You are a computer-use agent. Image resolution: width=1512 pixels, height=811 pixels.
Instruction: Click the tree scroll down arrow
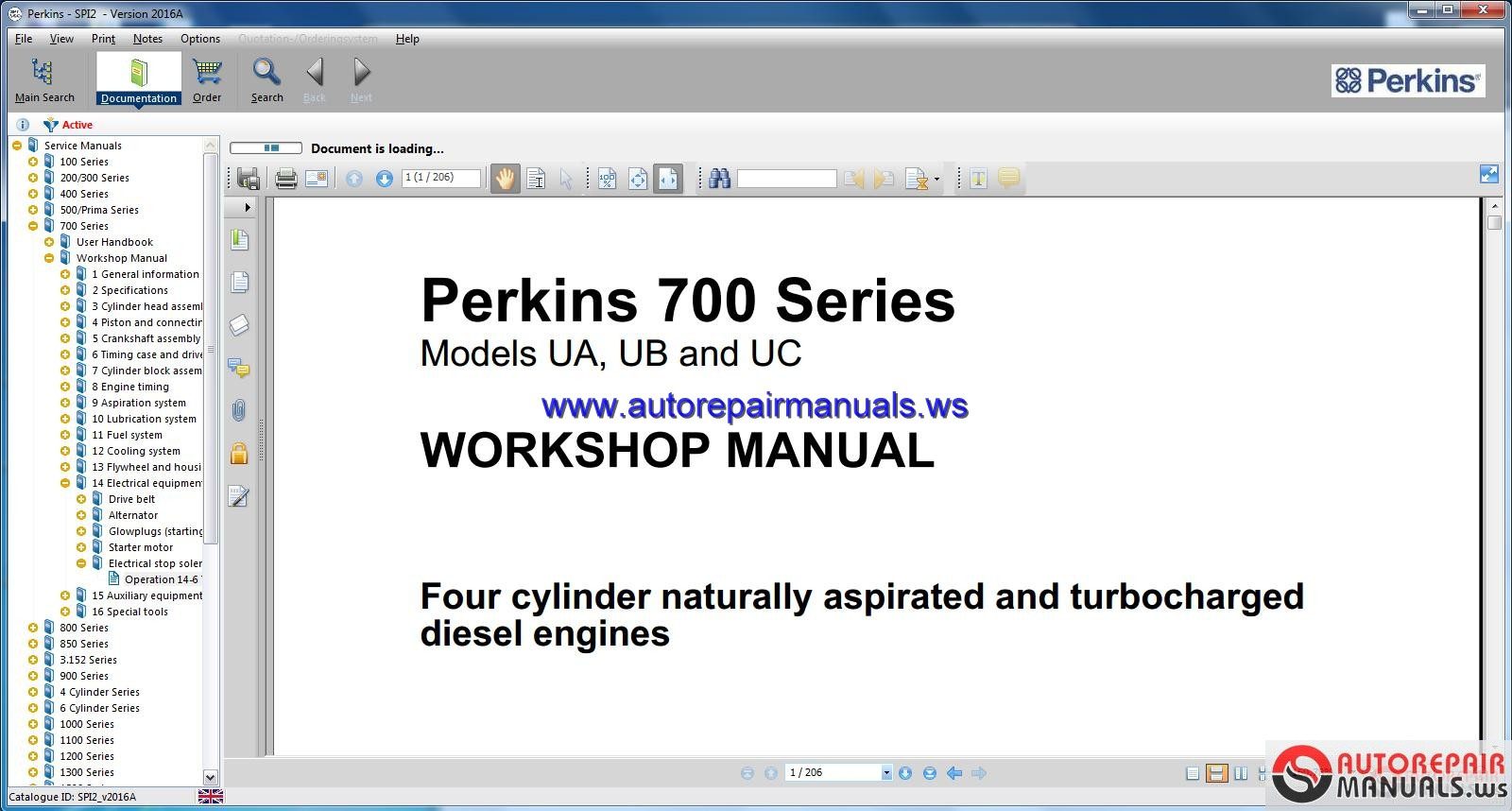[x=210, y=776]
